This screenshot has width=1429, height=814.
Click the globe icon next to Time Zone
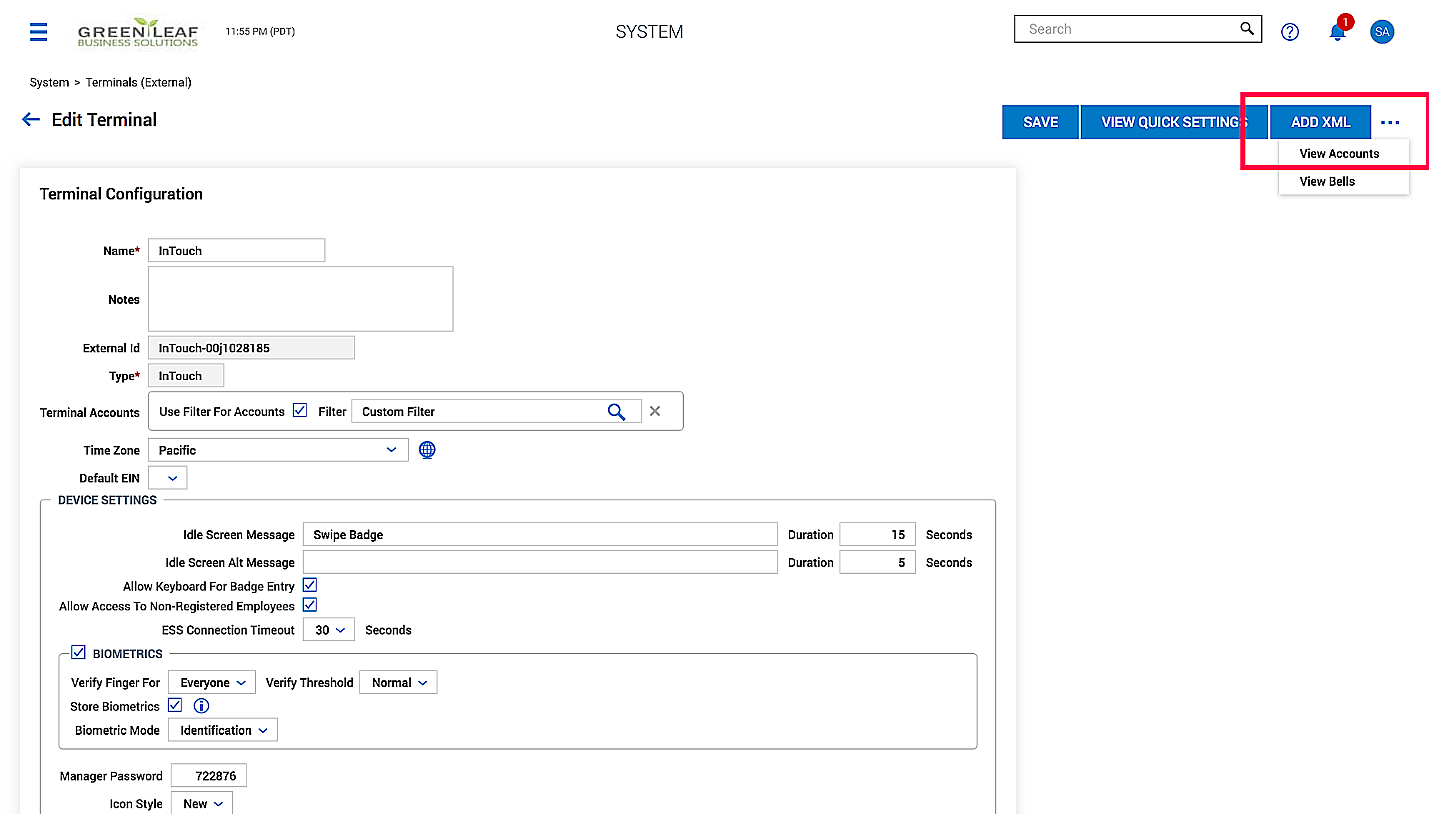(427, 450)
